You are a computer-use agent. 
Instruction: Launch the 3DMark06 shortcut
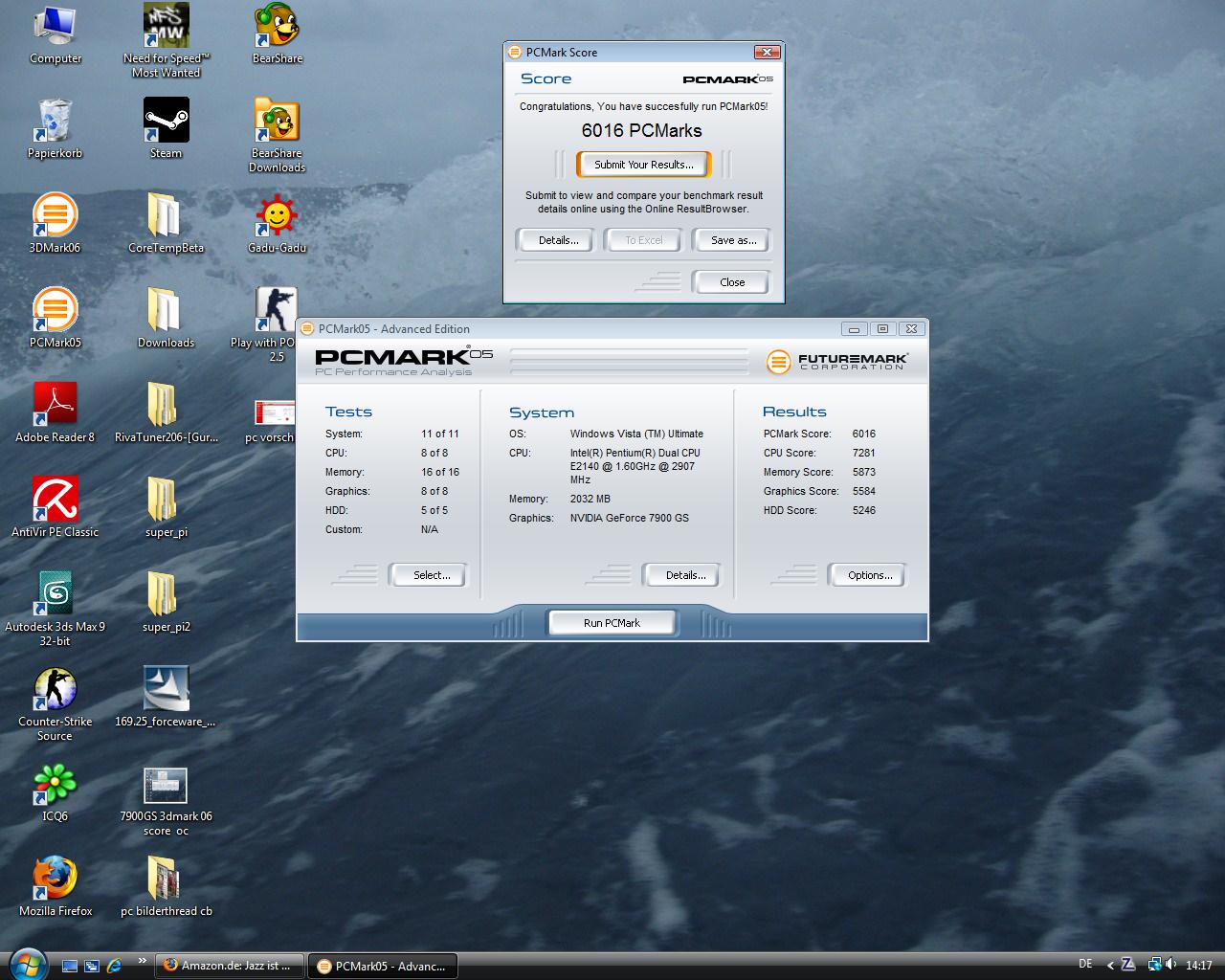point(55,223)
